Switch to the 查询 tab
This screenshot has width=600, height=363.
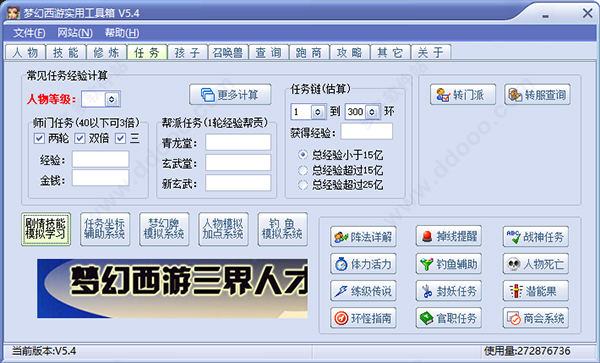[x=269, y=52]
